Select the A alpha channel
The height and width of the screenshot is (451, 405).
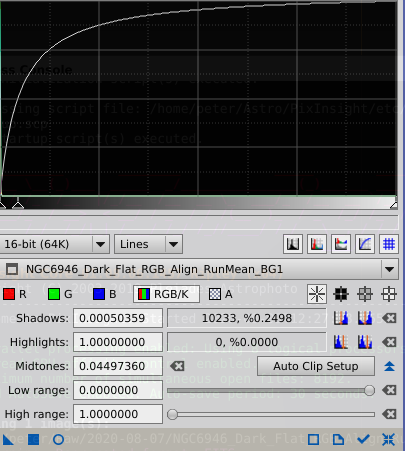pos(220,294)
